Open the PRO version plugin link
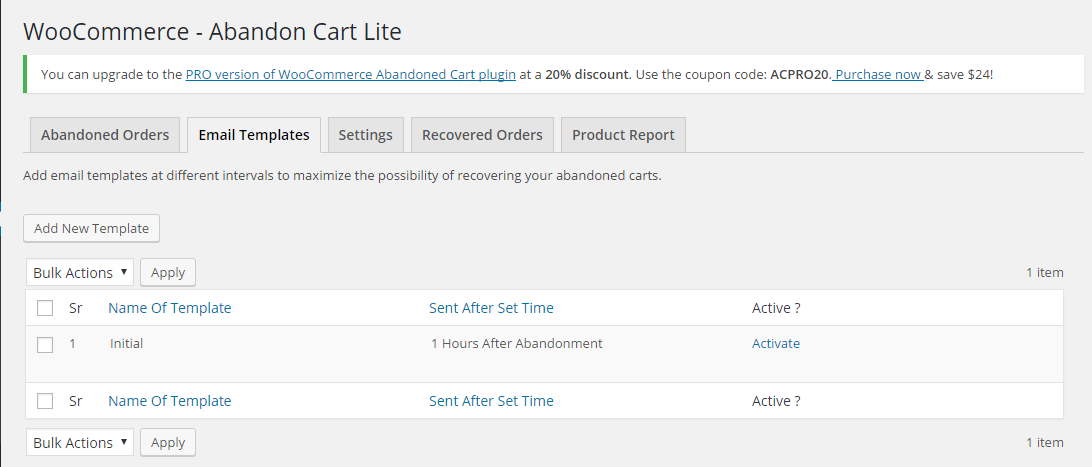 click(351, 75)
